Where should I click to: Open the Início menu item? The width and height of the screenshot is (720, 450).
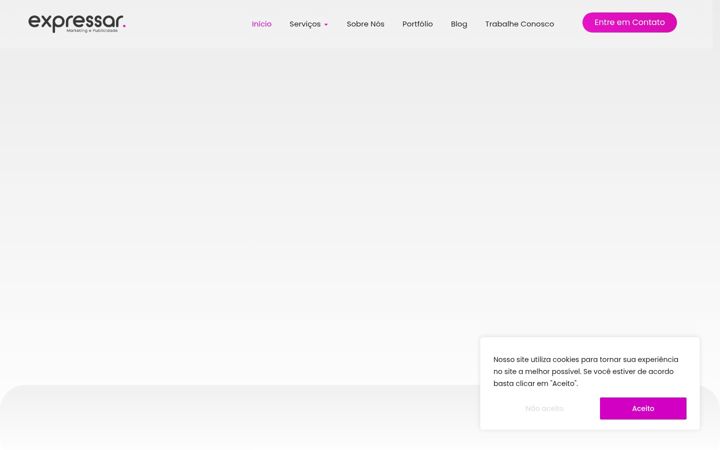pos(261,24)
